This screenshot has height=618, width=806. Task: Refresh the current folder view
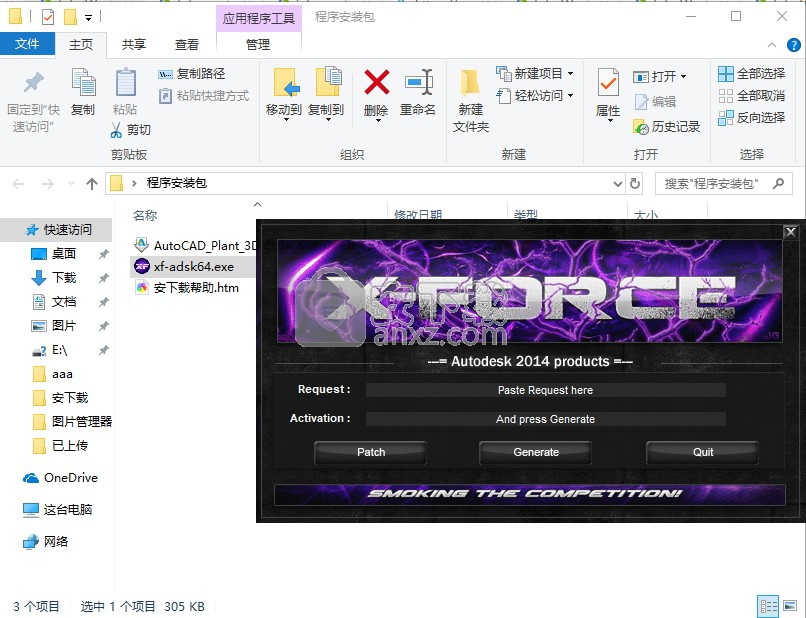tap(635, 184)
